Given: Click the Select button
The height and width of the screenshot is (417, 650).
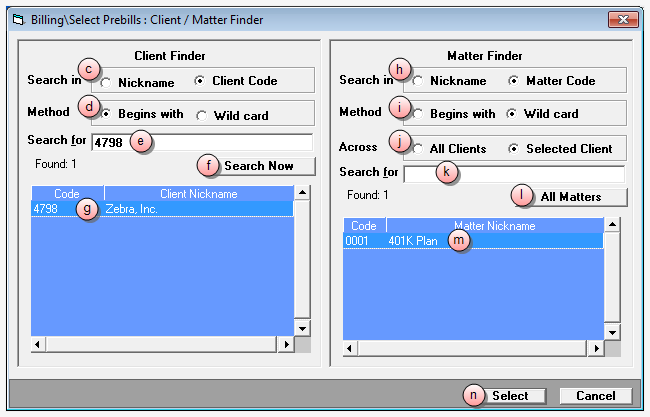Looking at the screenshot, I should pyautogui.click(x=510, y=395).
